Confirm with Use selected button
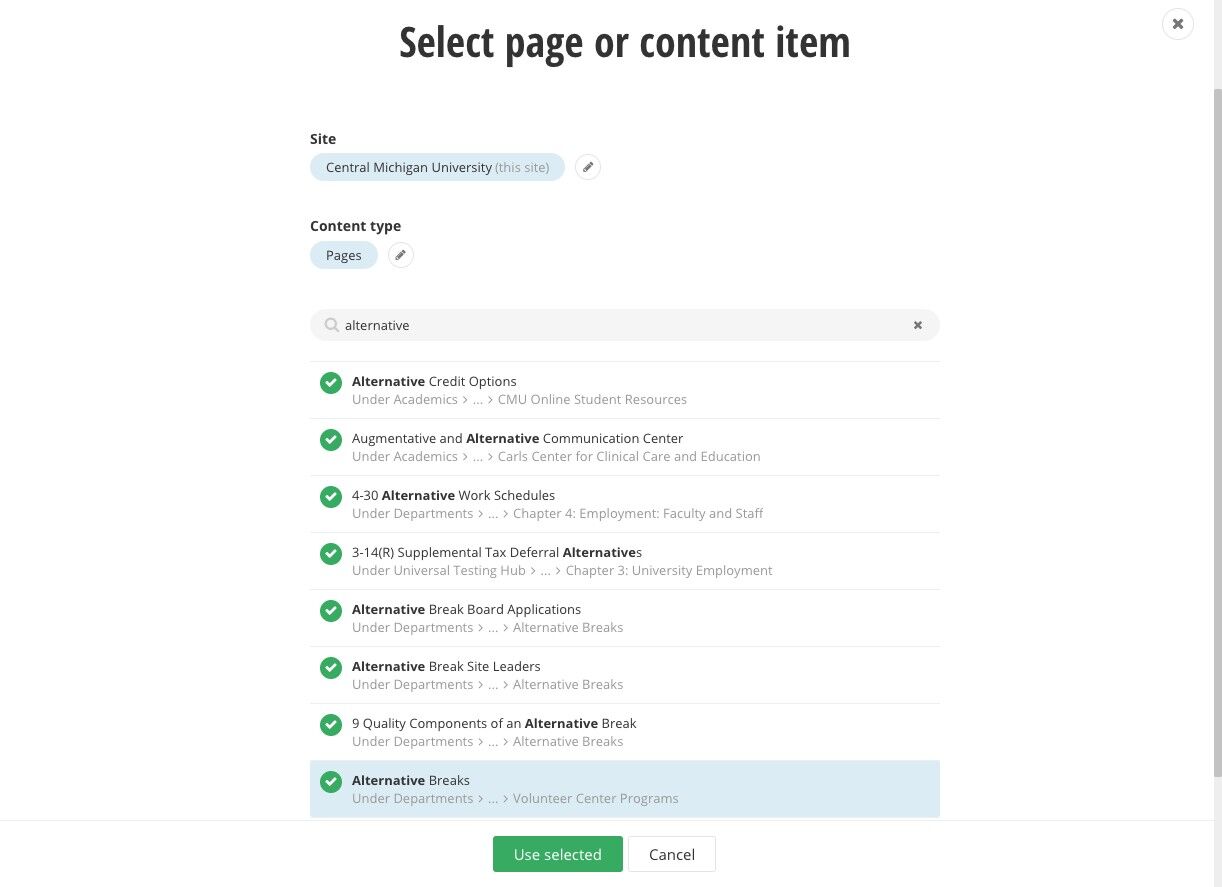Viewport: 1222px width, 887px height. pos(558,854)
